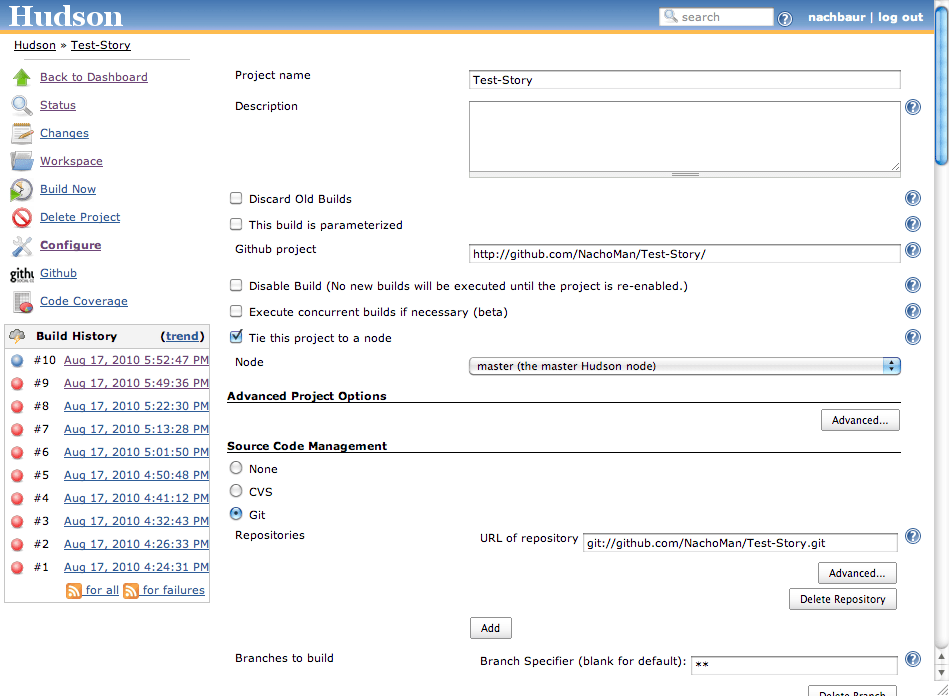Click the Build Now link

(68, 189)
